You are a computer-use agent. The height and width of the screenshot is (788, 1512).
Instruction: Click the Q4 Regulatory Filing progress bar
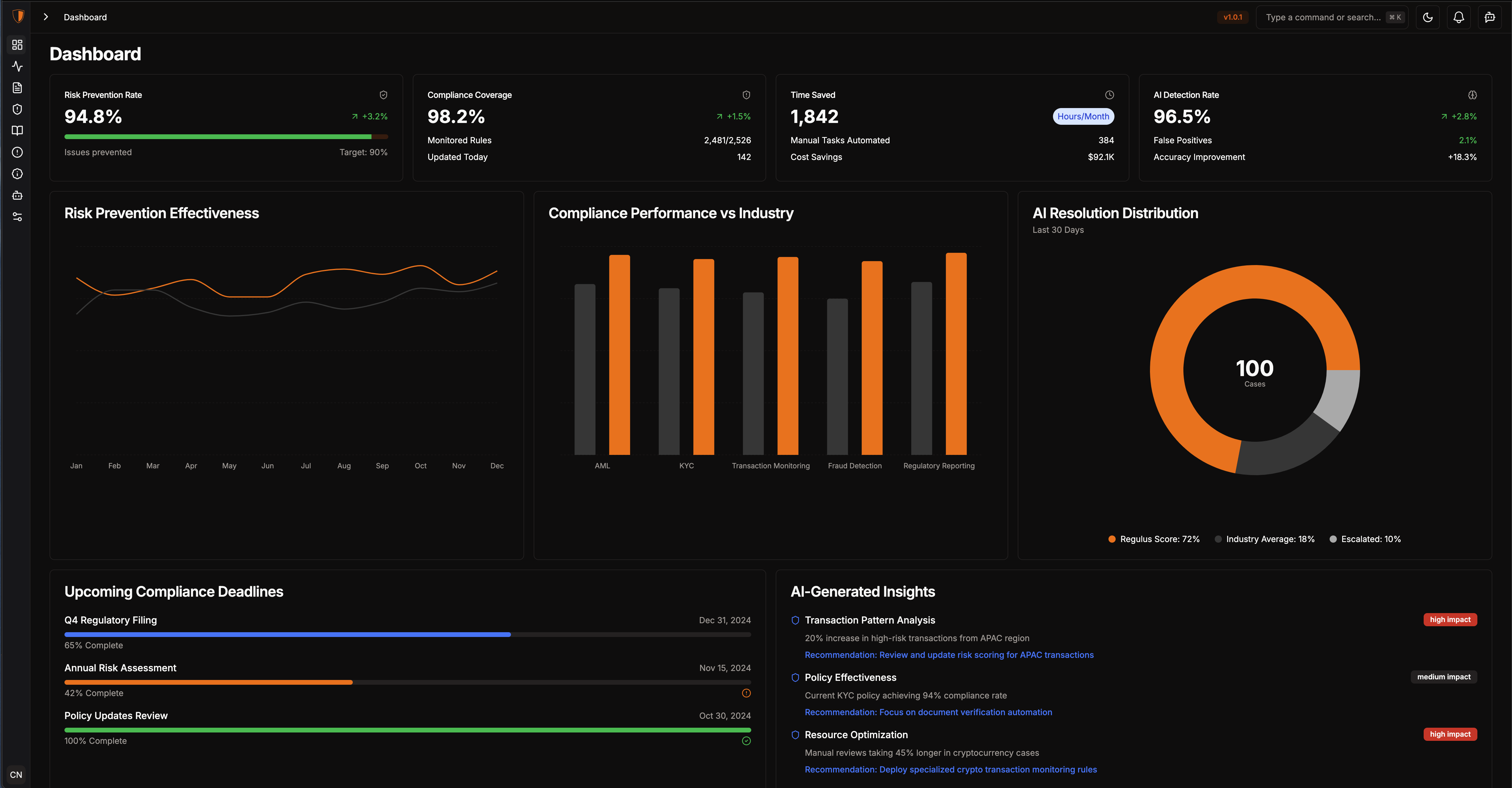pyautogui.click(x=407, y=634)
